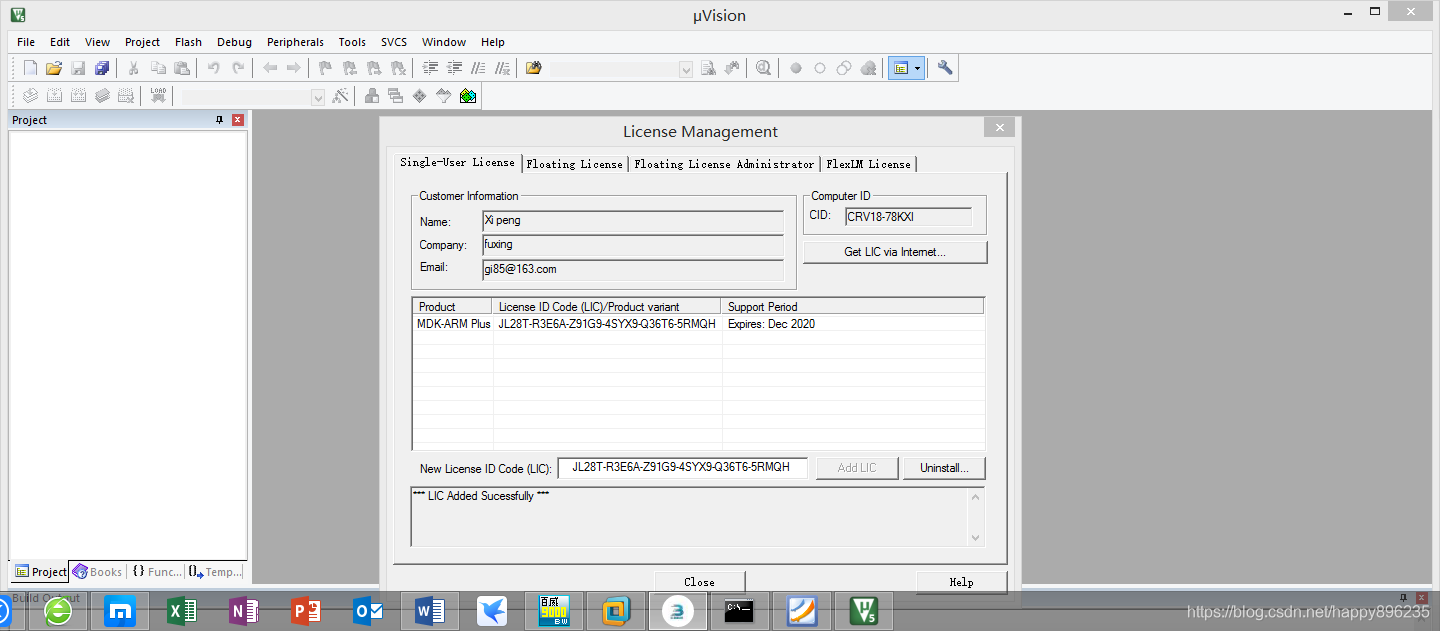This screenshot has width=1440, height=631.
Task: Open the SVCS menu
Action: pos(394,42)
